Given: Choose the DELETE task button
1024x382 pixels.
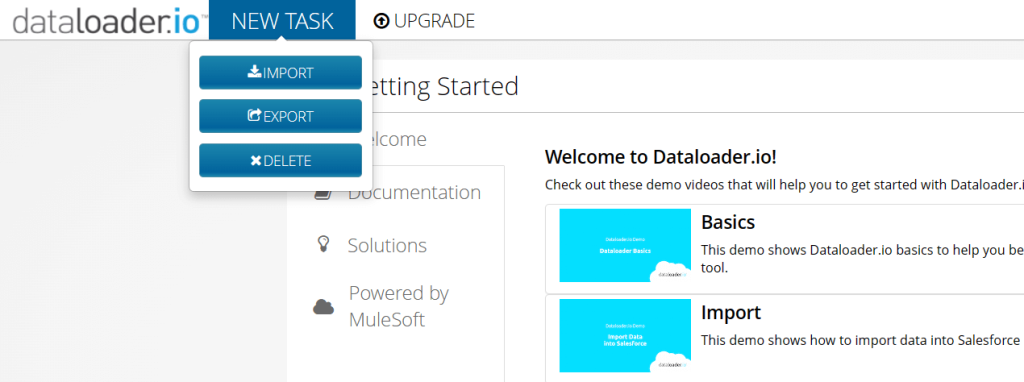Looking at the screenshot, I should (280, 160).
